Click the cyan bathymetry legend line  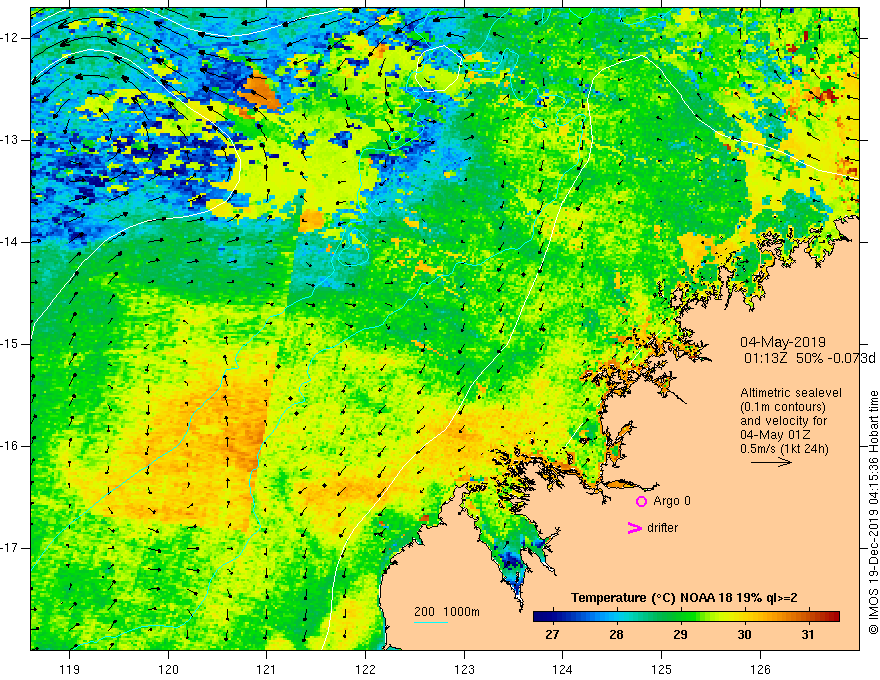point(431,623)
